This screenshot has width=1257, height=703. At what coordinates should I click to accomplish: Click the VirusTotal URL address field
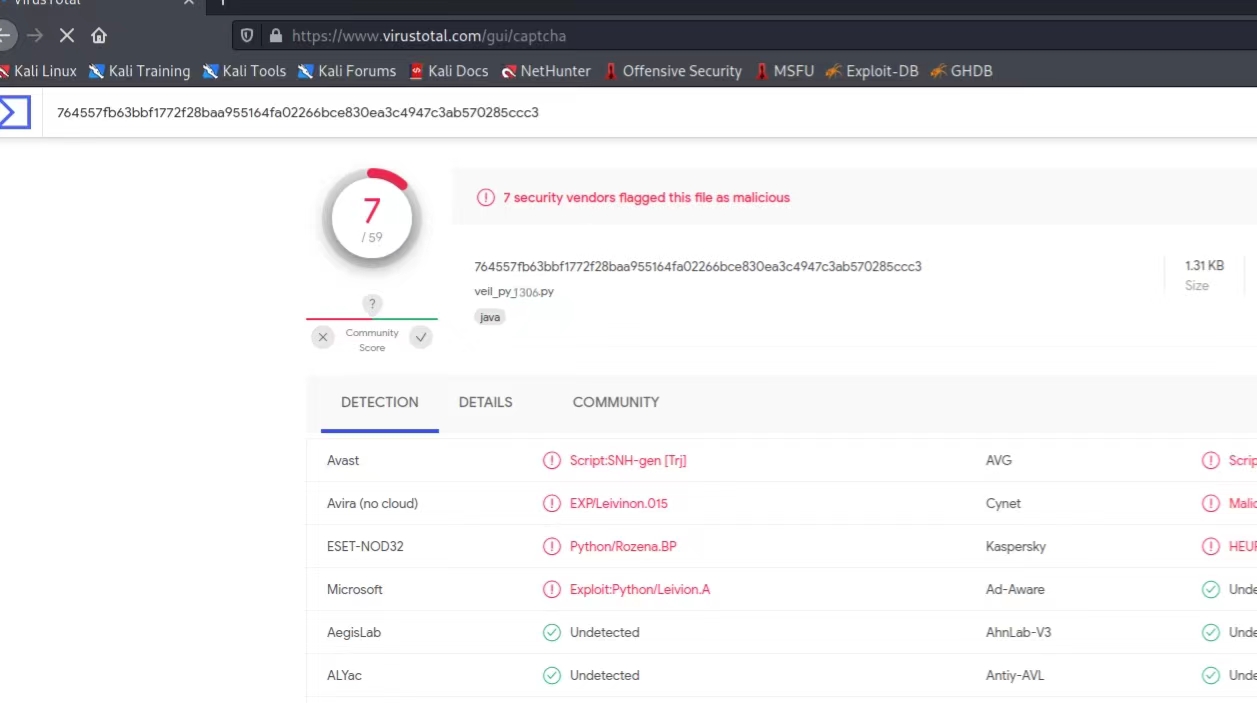(745, 36)
